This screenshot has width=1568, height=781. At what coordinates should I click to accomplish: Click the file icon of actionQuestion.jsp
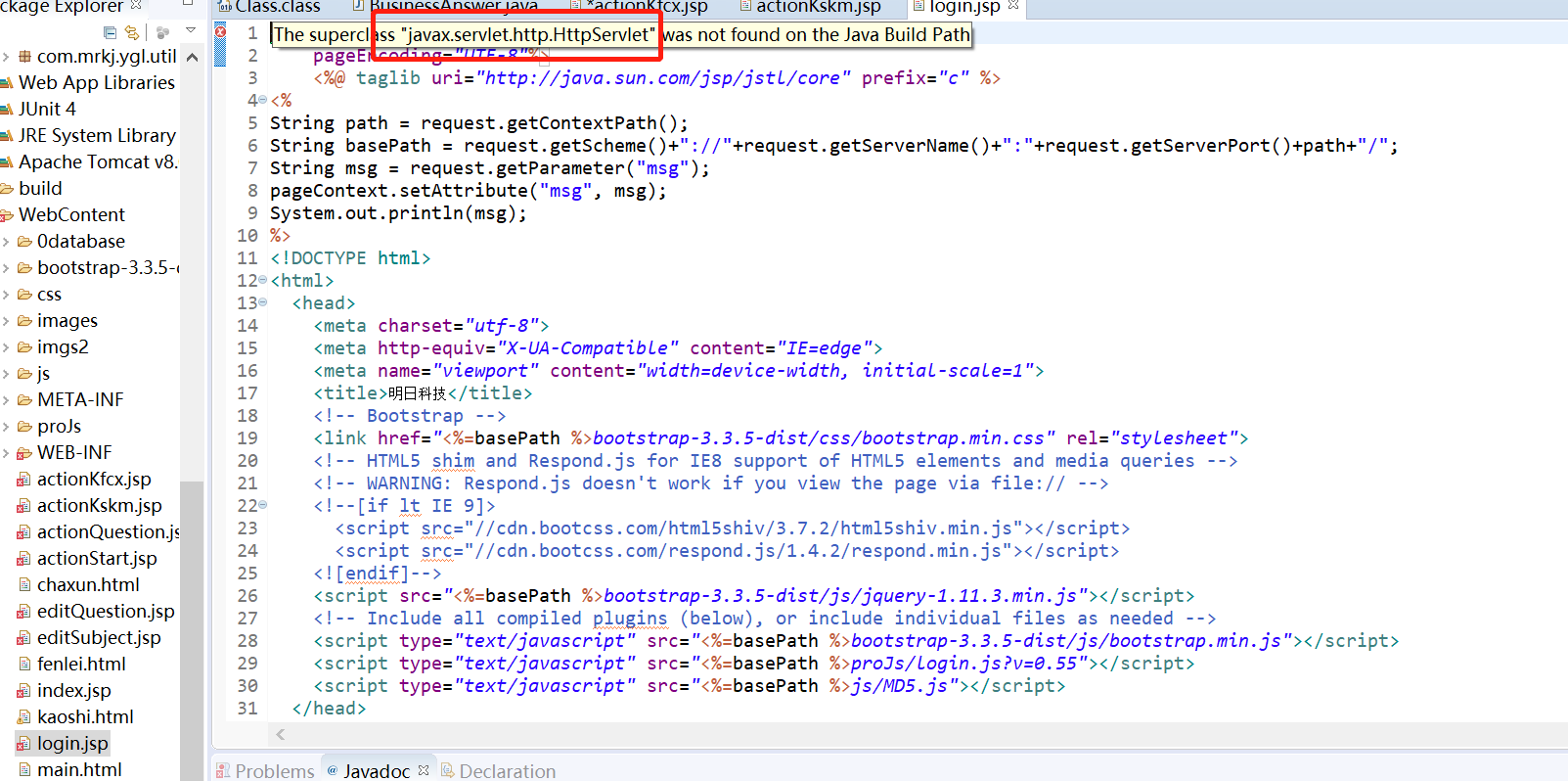point(24,531)
